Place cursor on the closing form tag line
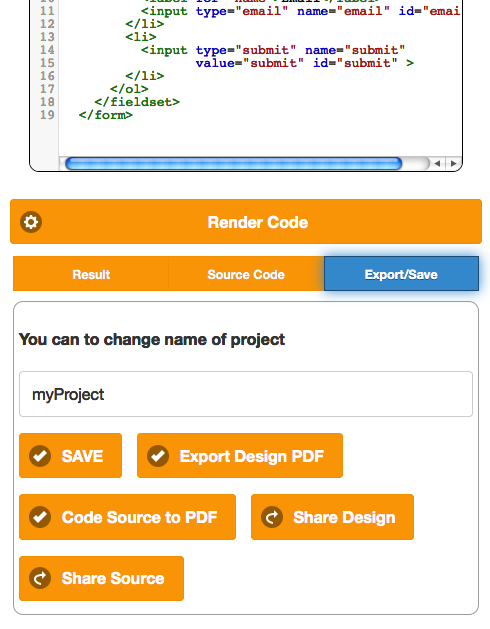This screenshot has height=629, width=490. click(x=106, y=115)
